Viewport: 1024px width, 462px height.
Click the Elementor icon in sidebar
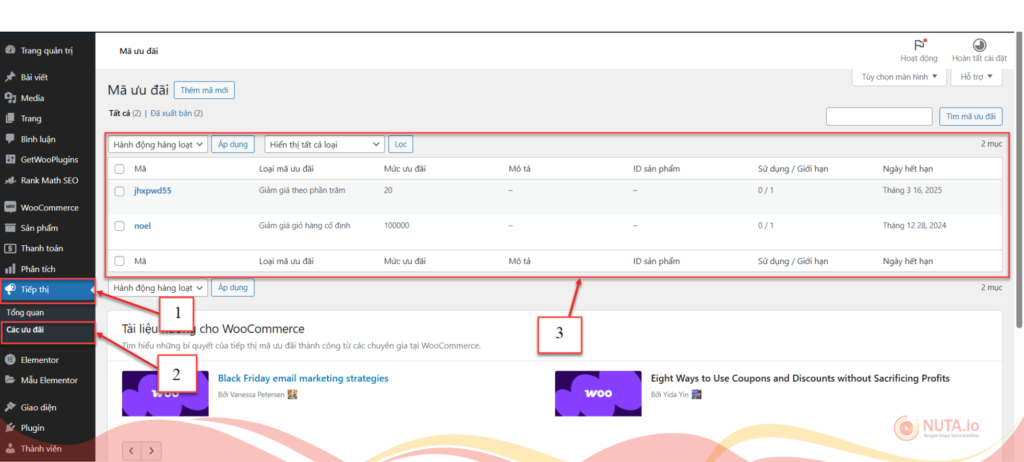pyautogui.click(x=10, y=359)
